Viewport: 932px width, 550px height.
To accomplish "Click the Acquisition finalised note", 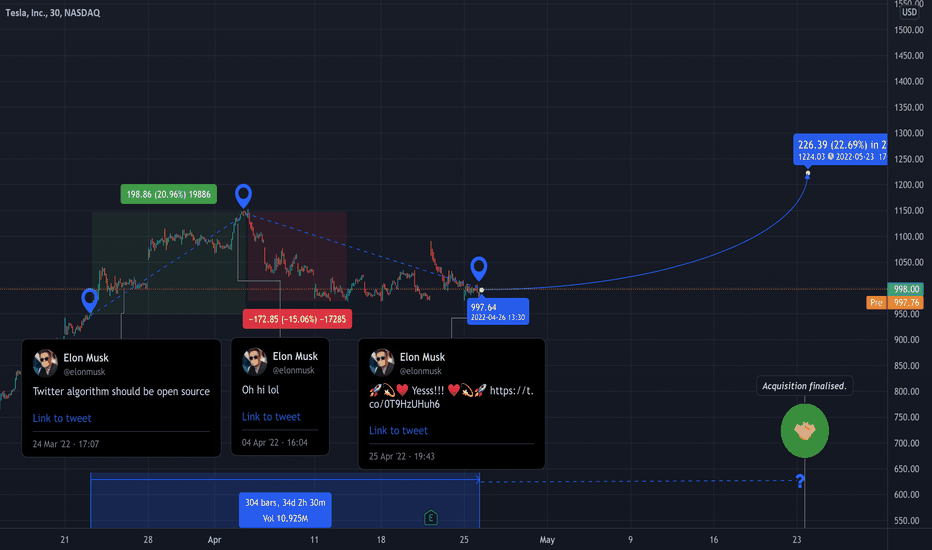I will [x=804, y=386].
